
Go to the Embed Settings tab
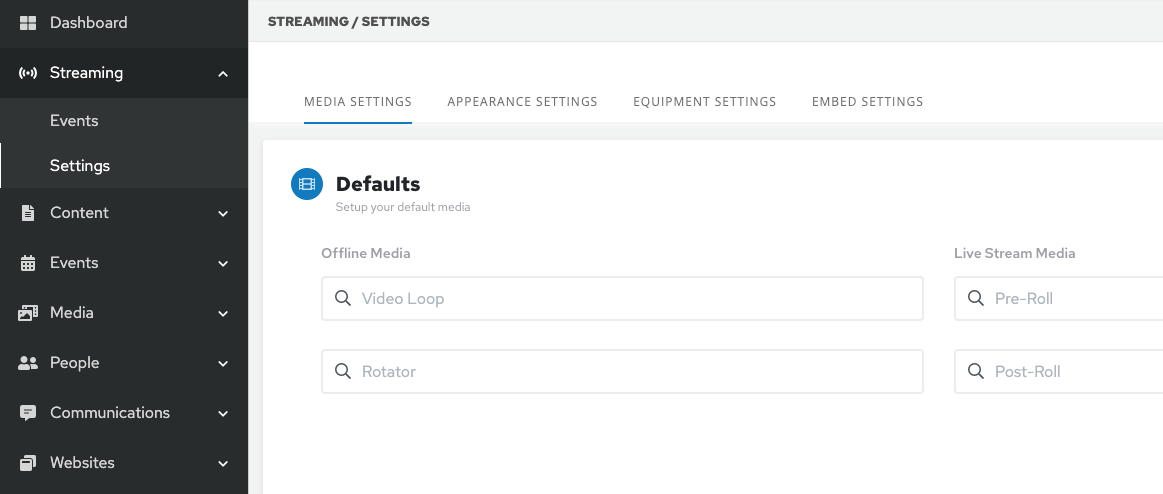(867, 102)
